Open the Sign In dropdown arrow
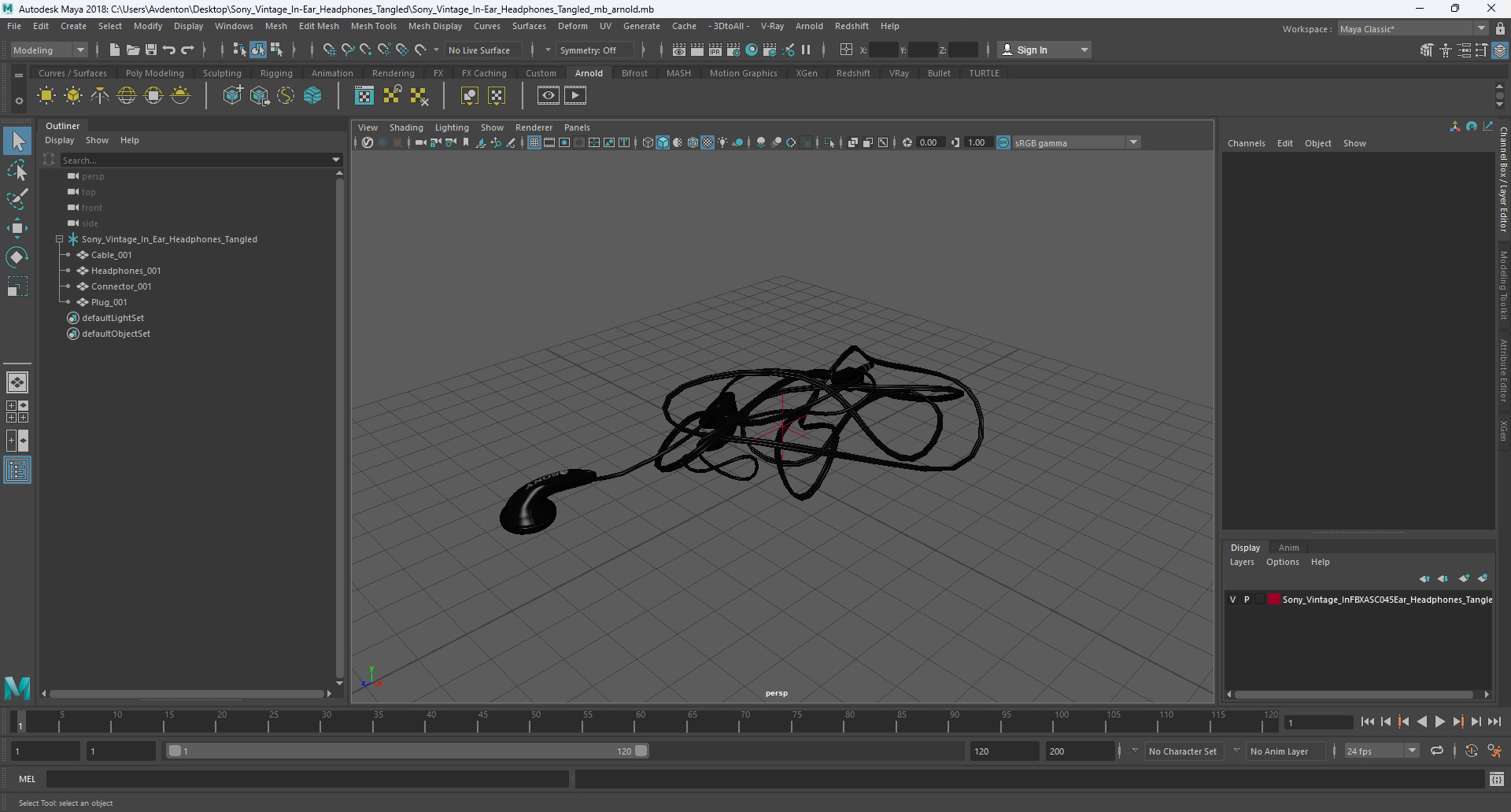The width and height of the screenshot is (1511, 812). (1084, 50)
